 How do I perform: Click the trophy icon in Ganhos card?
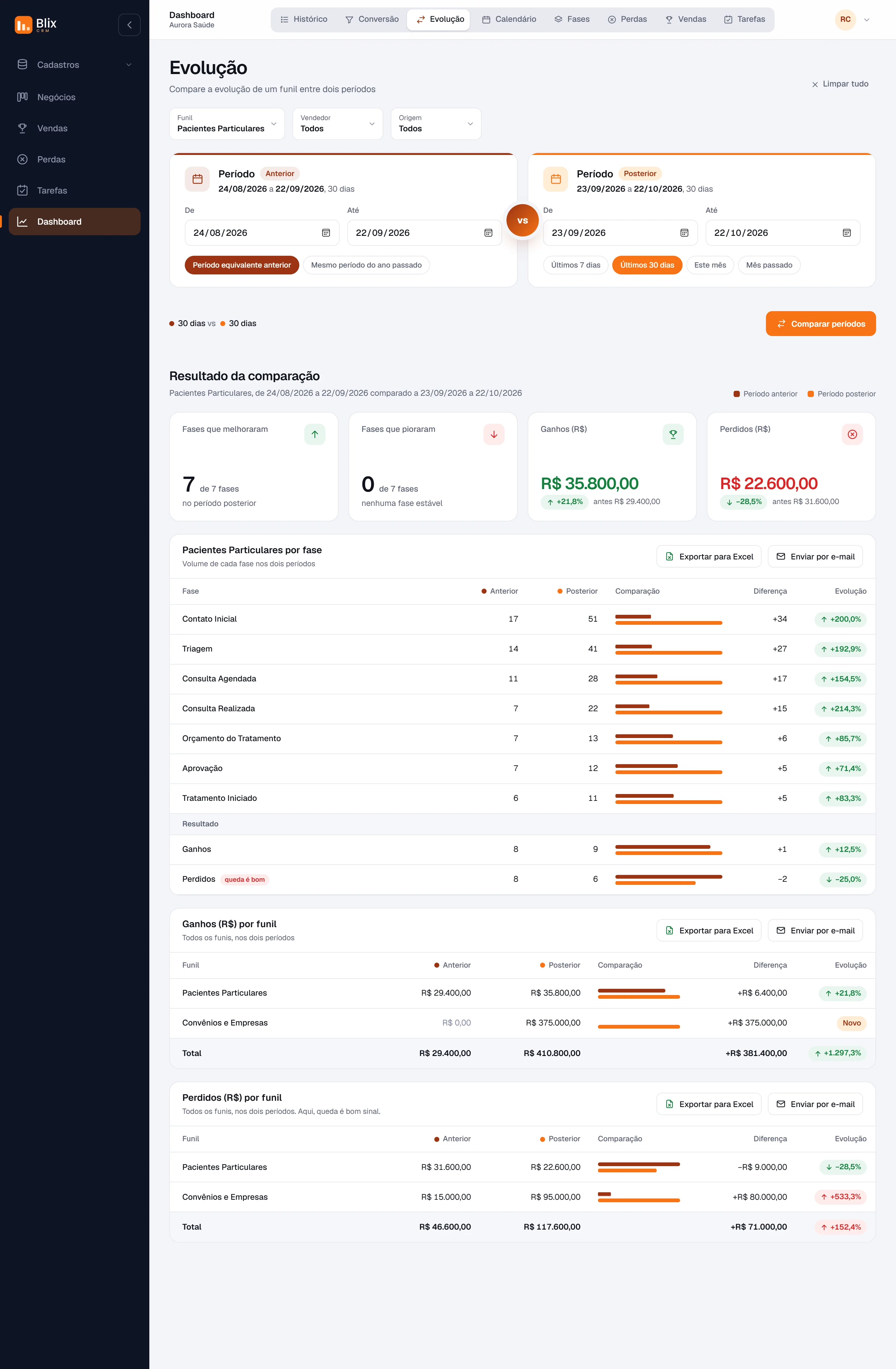point(673,434)
